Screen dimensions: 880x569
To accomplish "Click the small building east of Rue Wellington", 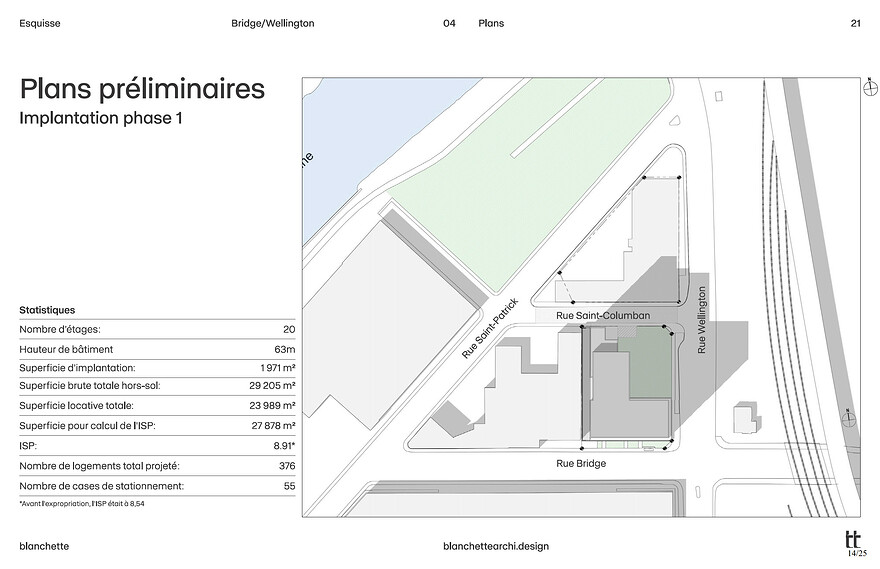I will [748, 418].
